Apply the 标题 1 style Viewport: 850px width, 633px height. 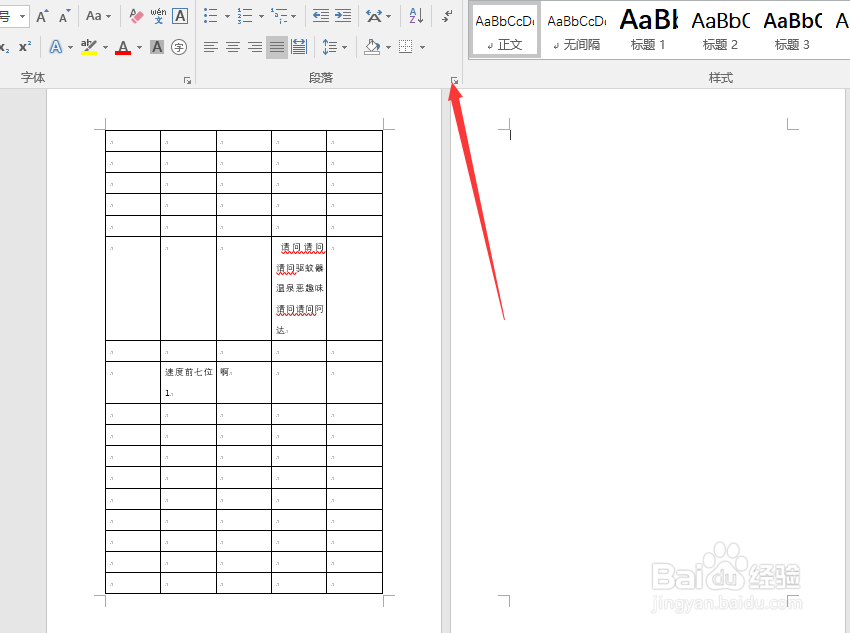tap(648, 30)
